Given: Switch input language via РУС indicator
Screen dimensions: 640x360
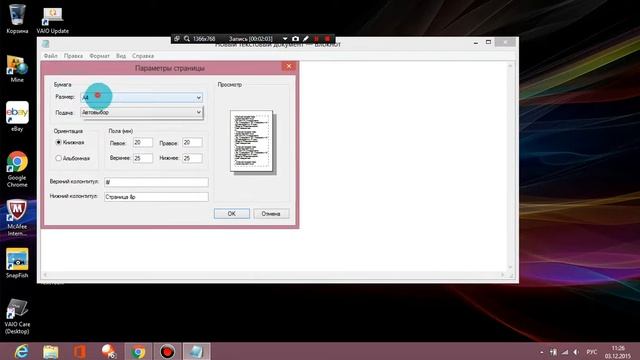Looking at the screenshot, I should tap(591, 352).
